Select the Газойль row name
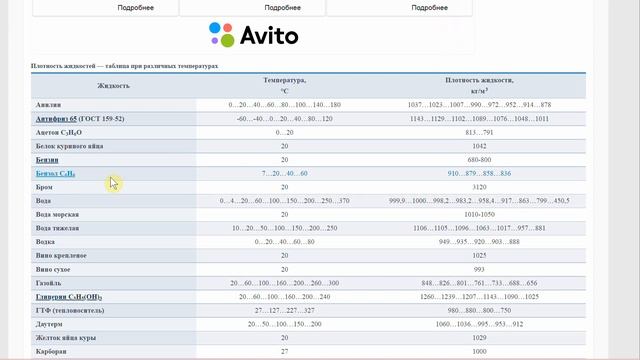Screen dimensions: 640x360 [x=48, y=283]
